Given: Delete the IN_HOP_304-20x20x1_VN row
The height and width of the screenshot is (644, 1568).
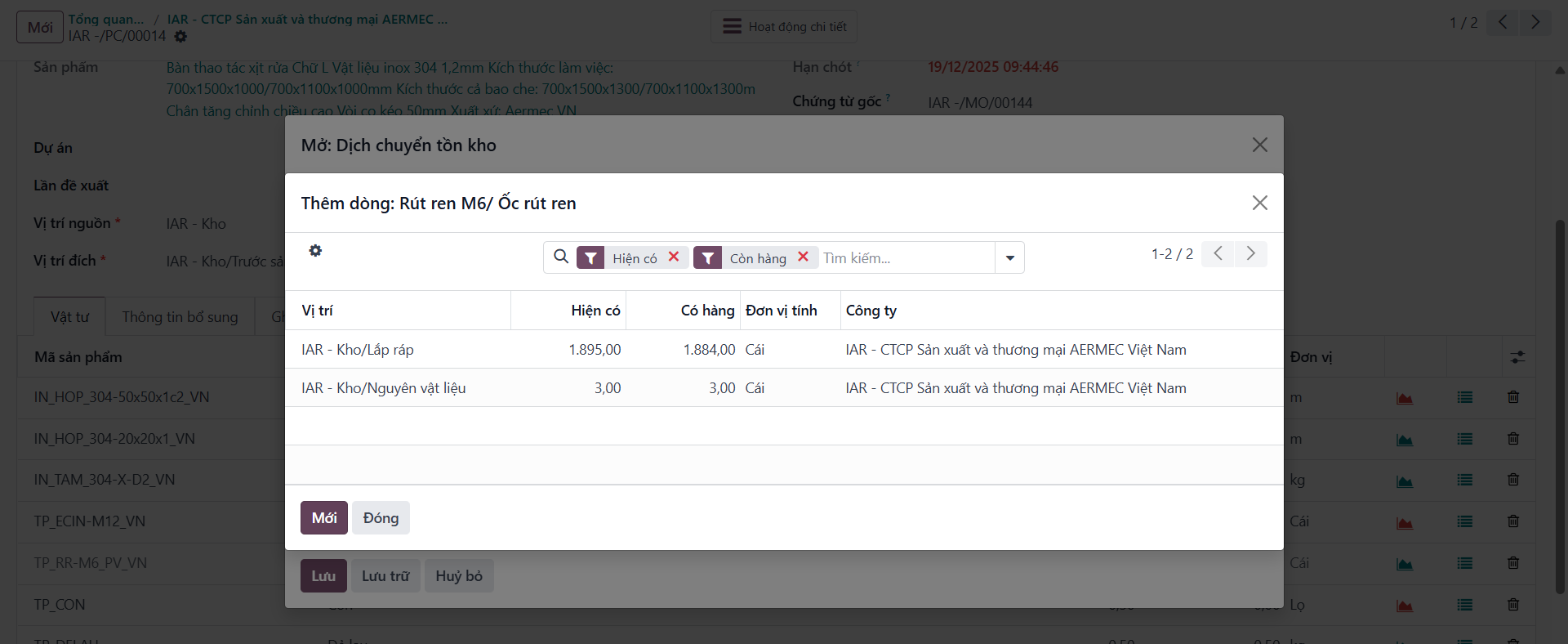Looking at the screenshot, I should coord(1513,439).
